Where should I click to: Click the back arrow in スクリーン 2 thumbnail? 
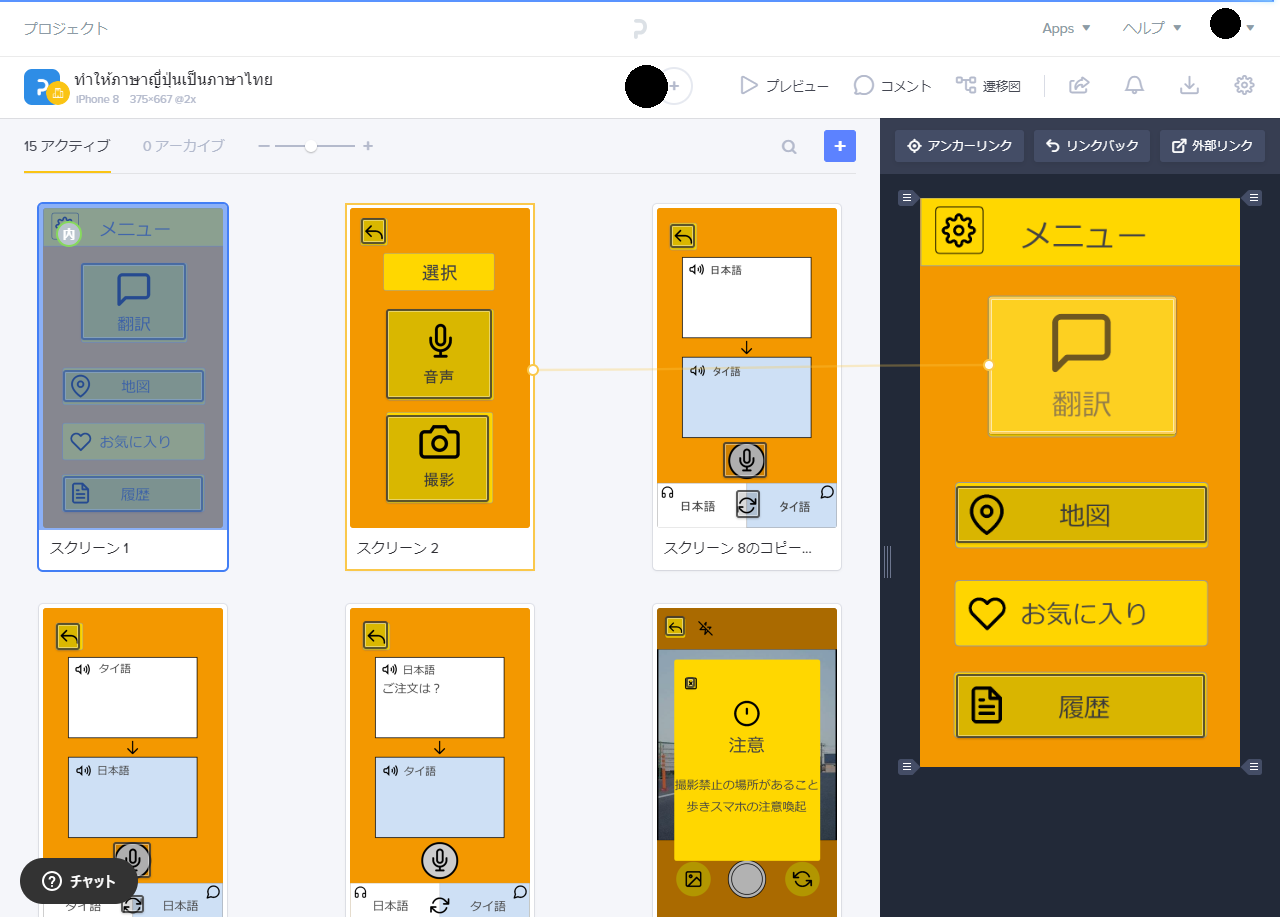tap(373, 232)
